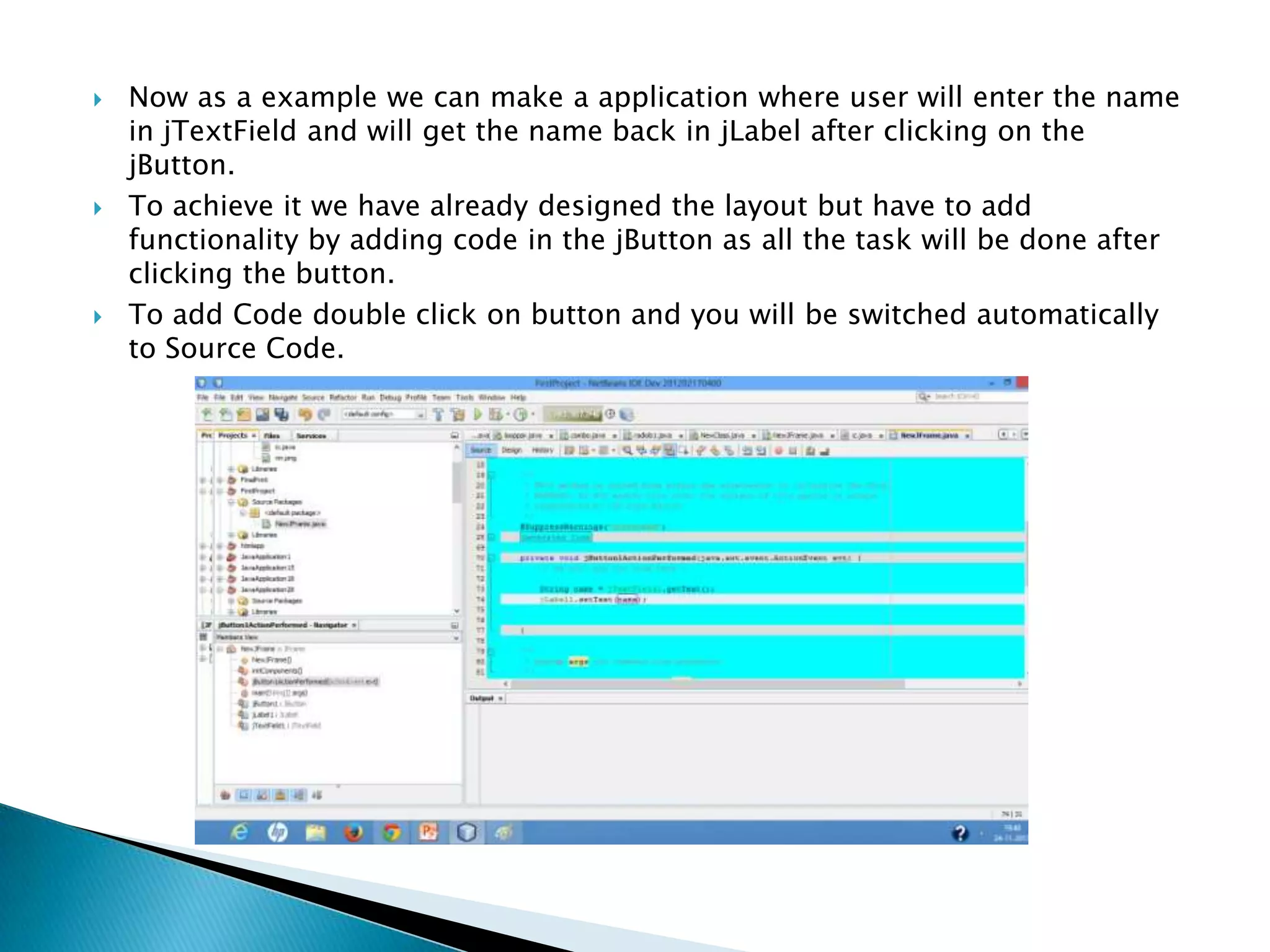This screenshot has width=1270, height=952.
Task: Open the Debug menu
Action: tap(391, 397)
